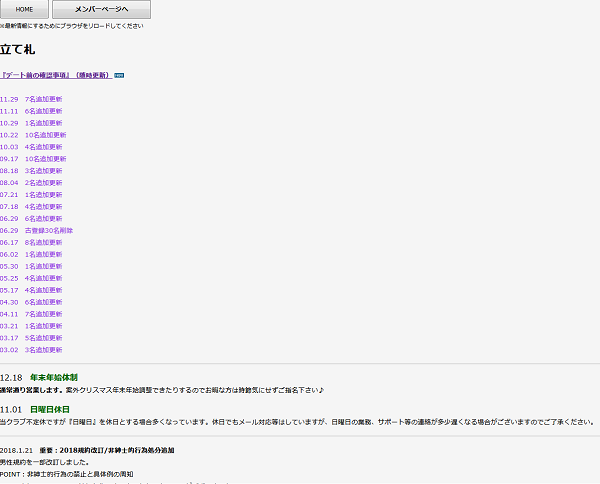Open the 09.17 10名追加更新 entry
The height and width of the screenshot is (484, 600).
pos(33,159)
